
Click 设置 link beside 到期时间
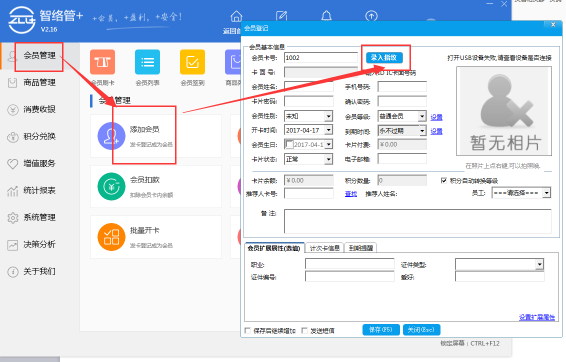pyautogui.click(x=436, y=131)
